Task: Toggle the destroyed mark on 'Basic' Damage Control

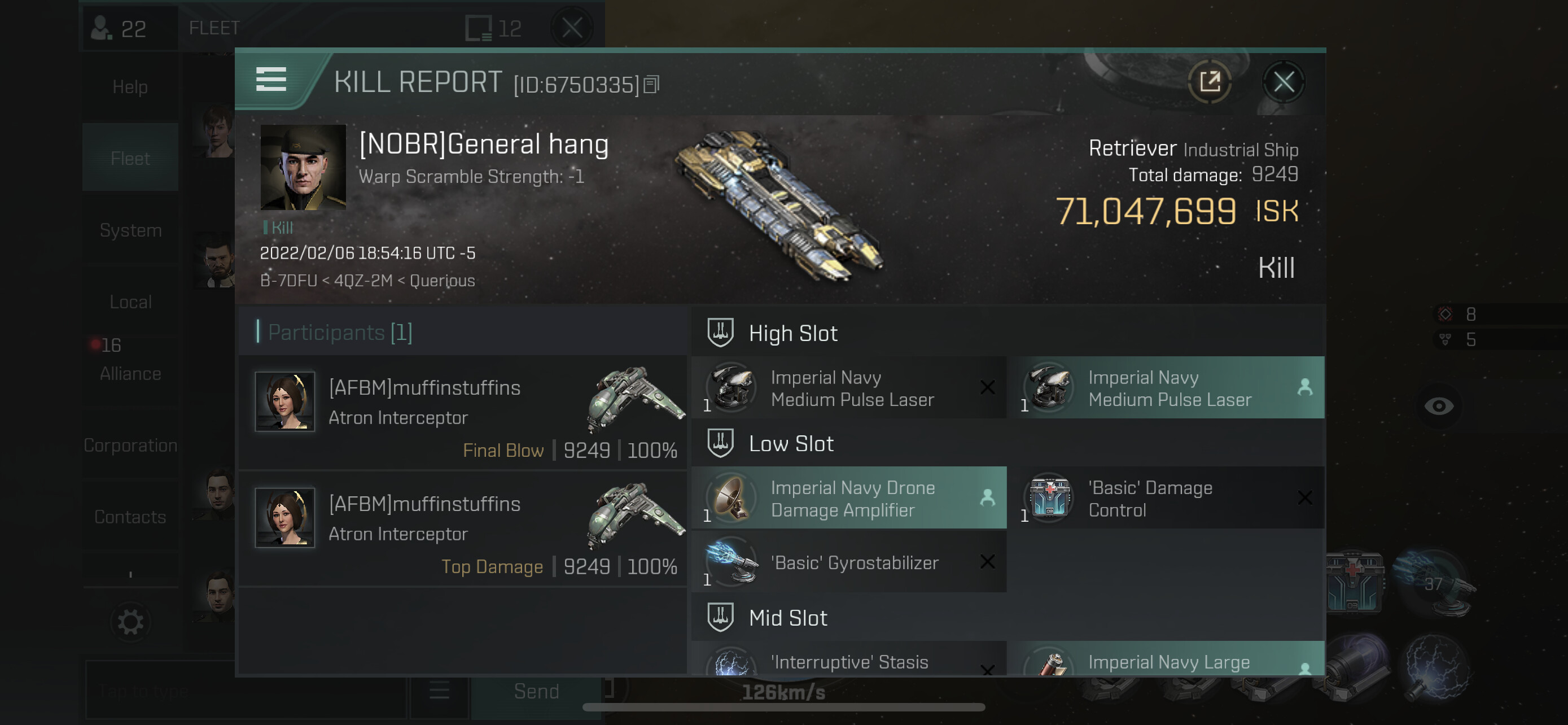Action: 1304,498
